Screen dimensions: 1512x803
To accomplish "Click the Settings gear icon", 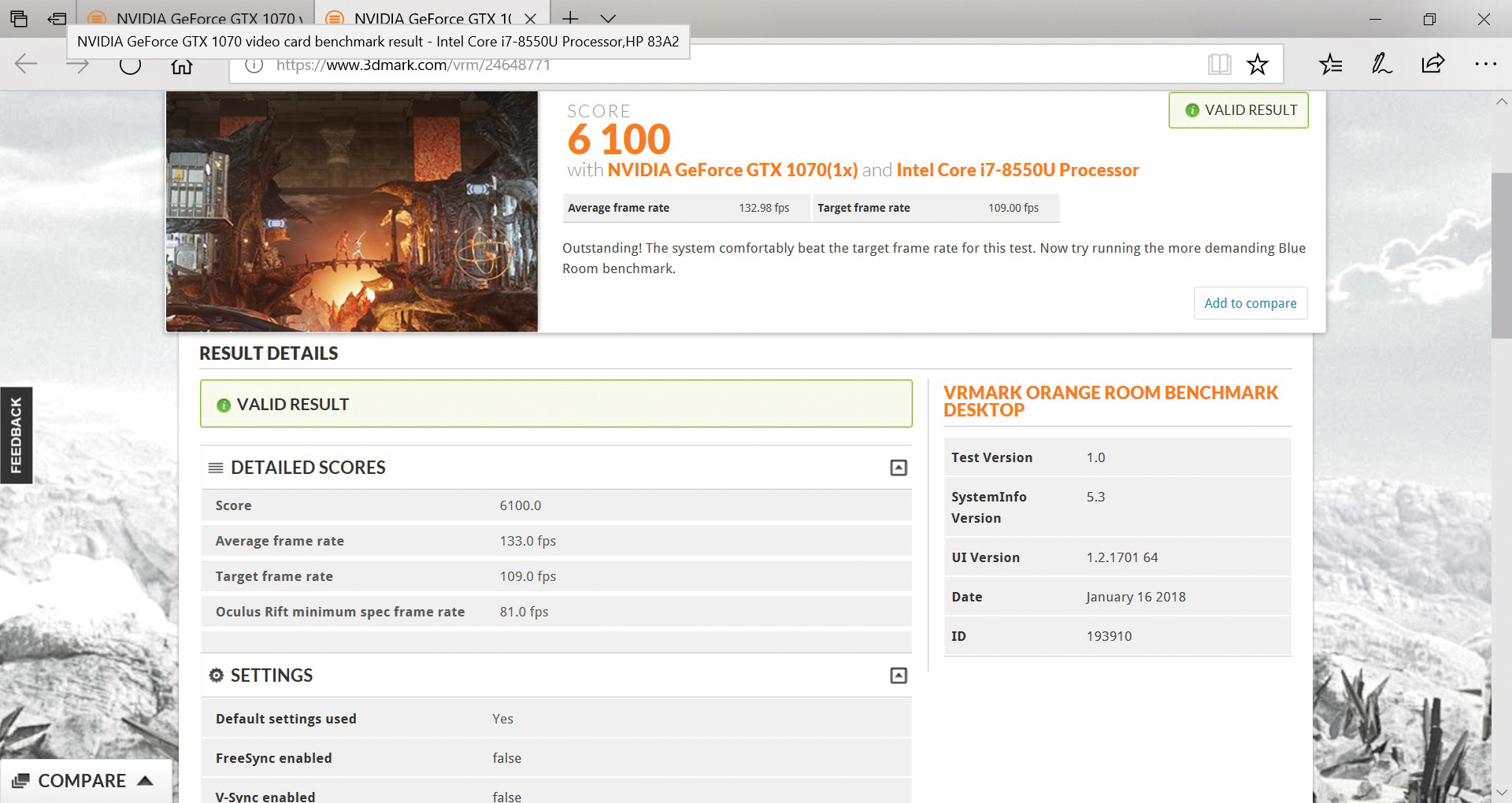I will tap(217, 675).
